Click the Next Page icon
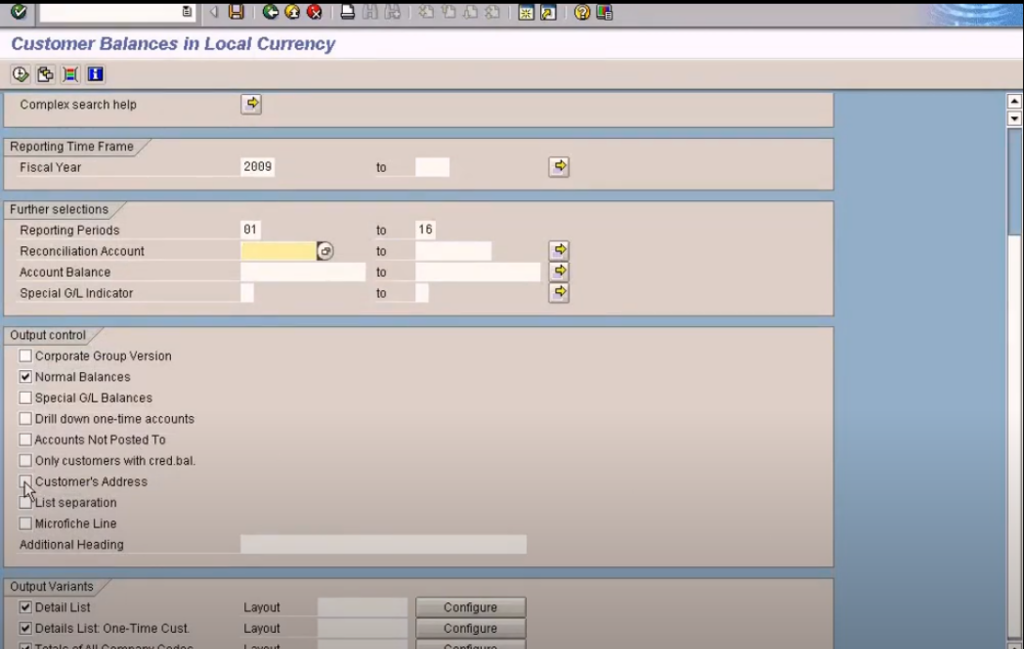This screenshot has height=649, width=1024. pos(470,12)
